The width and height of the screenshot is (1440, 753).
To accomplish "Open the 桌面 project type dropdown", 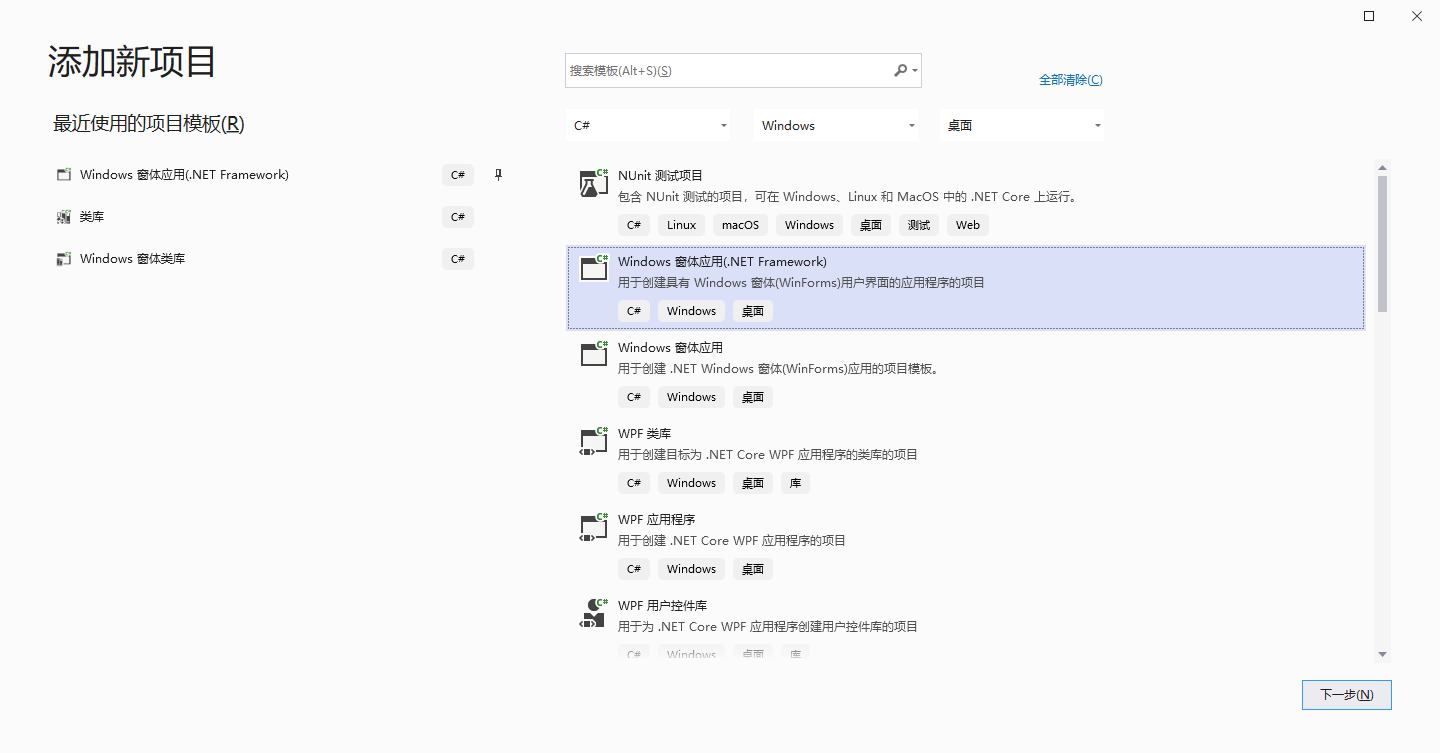I will (1022, 124).
